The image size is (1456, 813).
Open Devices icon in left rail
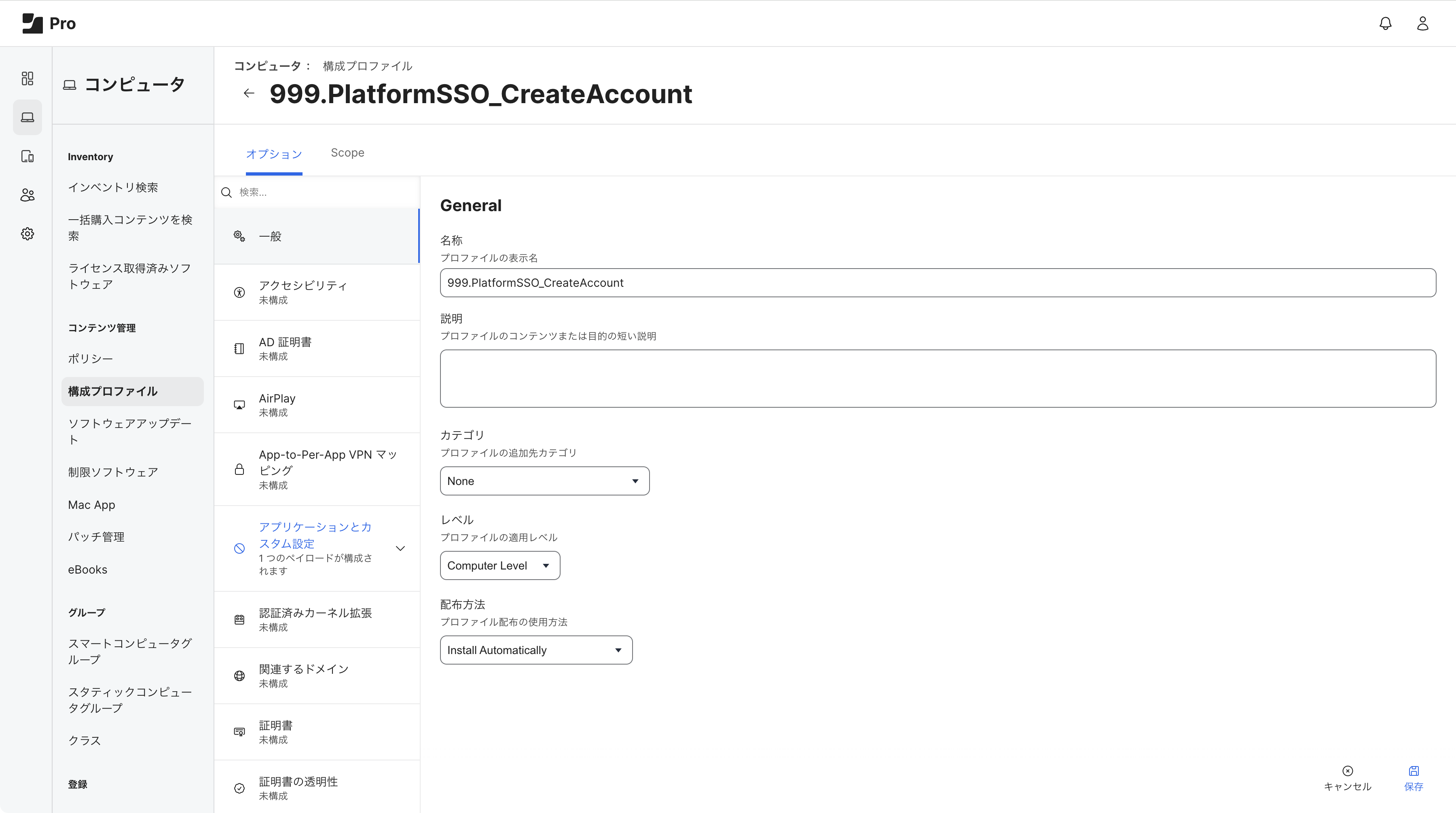pyautogui.click(x=27, y=156)
